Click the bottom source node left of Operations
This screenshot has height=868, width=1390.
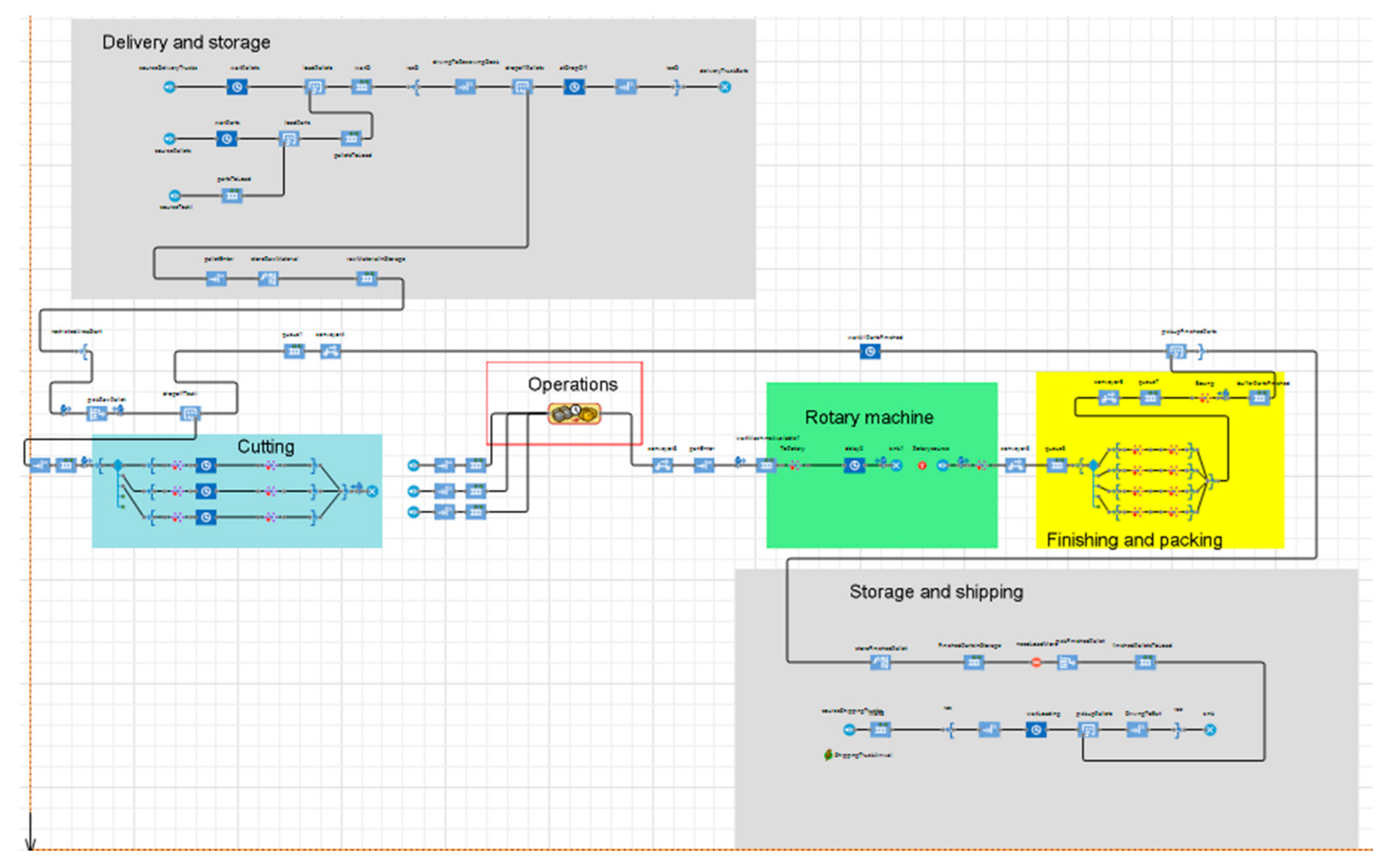pos(414,512)
